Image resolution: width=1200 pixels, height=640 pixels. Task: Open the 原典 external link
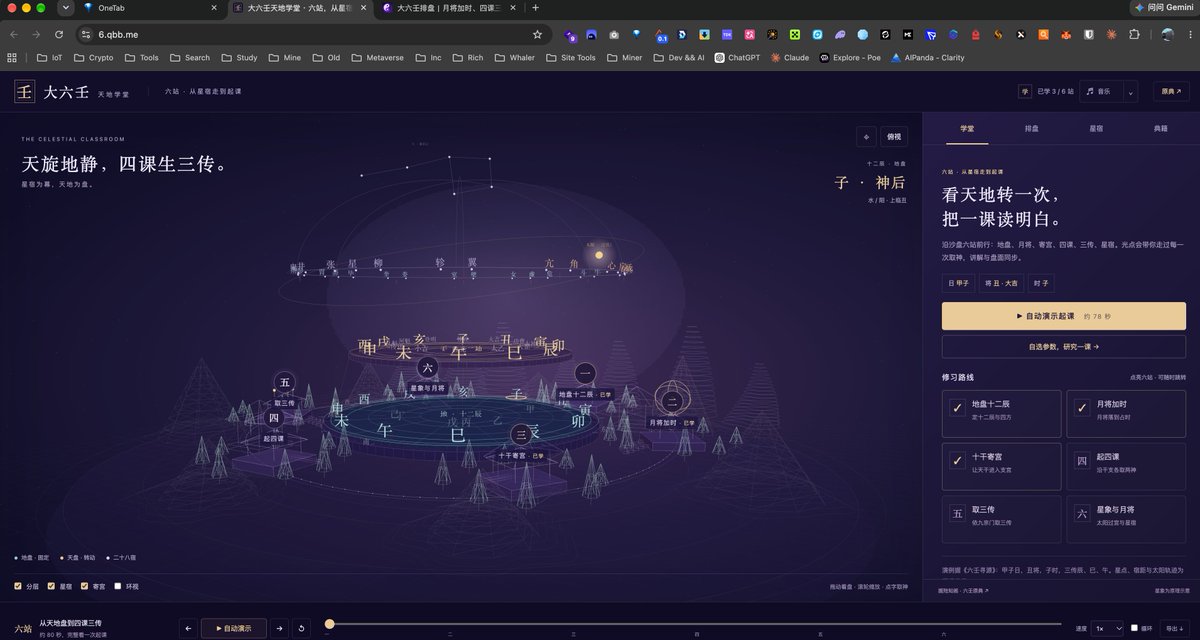tap(1171, 92)
